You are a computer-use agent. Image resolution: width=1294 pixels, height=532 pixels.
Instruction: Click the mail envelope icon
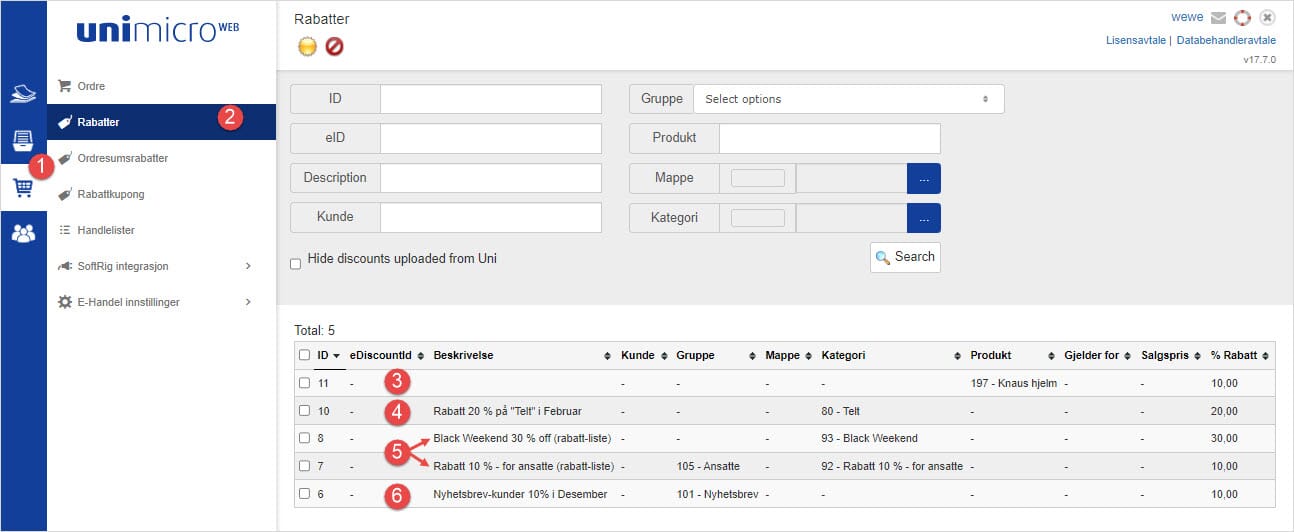coord(1218,18)
